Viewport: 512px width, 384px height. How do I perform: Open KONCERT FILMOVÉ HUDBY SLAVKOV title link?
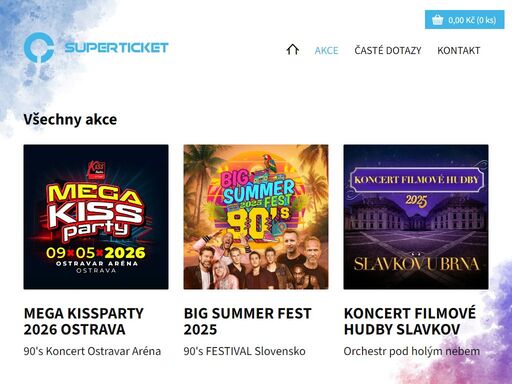click(410, 321)
